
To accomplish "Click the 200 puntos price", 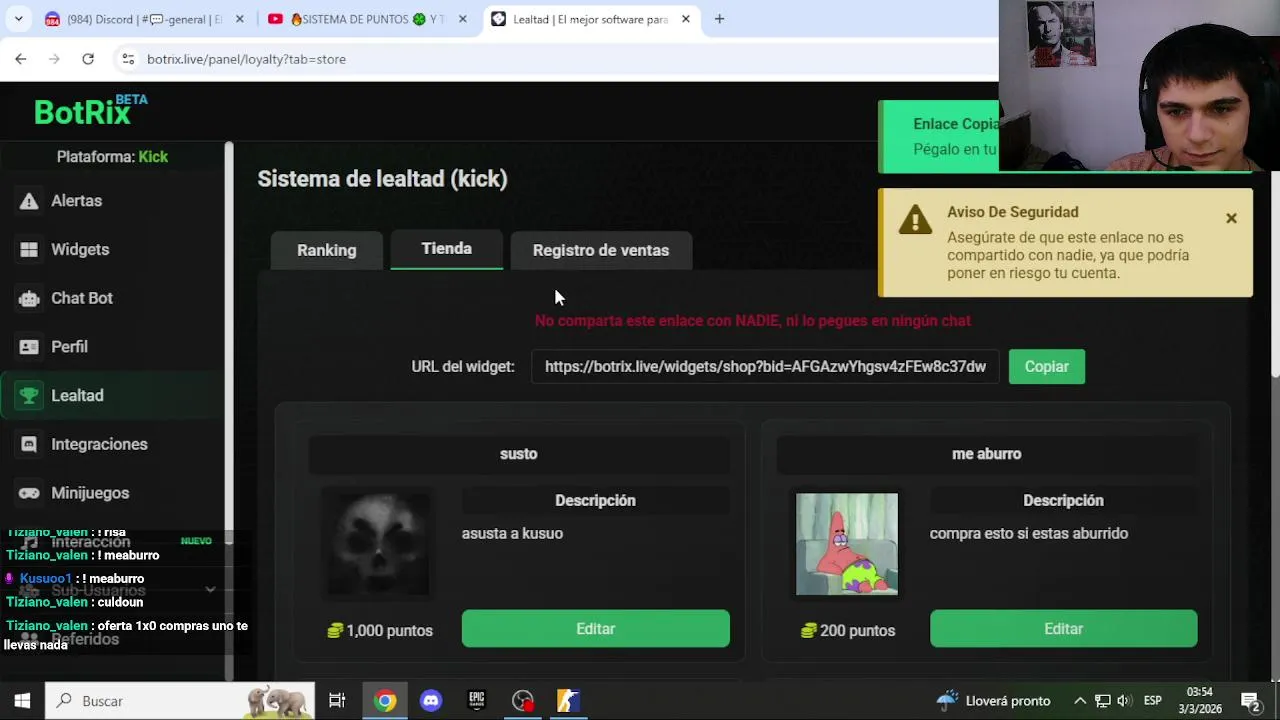I will coord(848,631).
